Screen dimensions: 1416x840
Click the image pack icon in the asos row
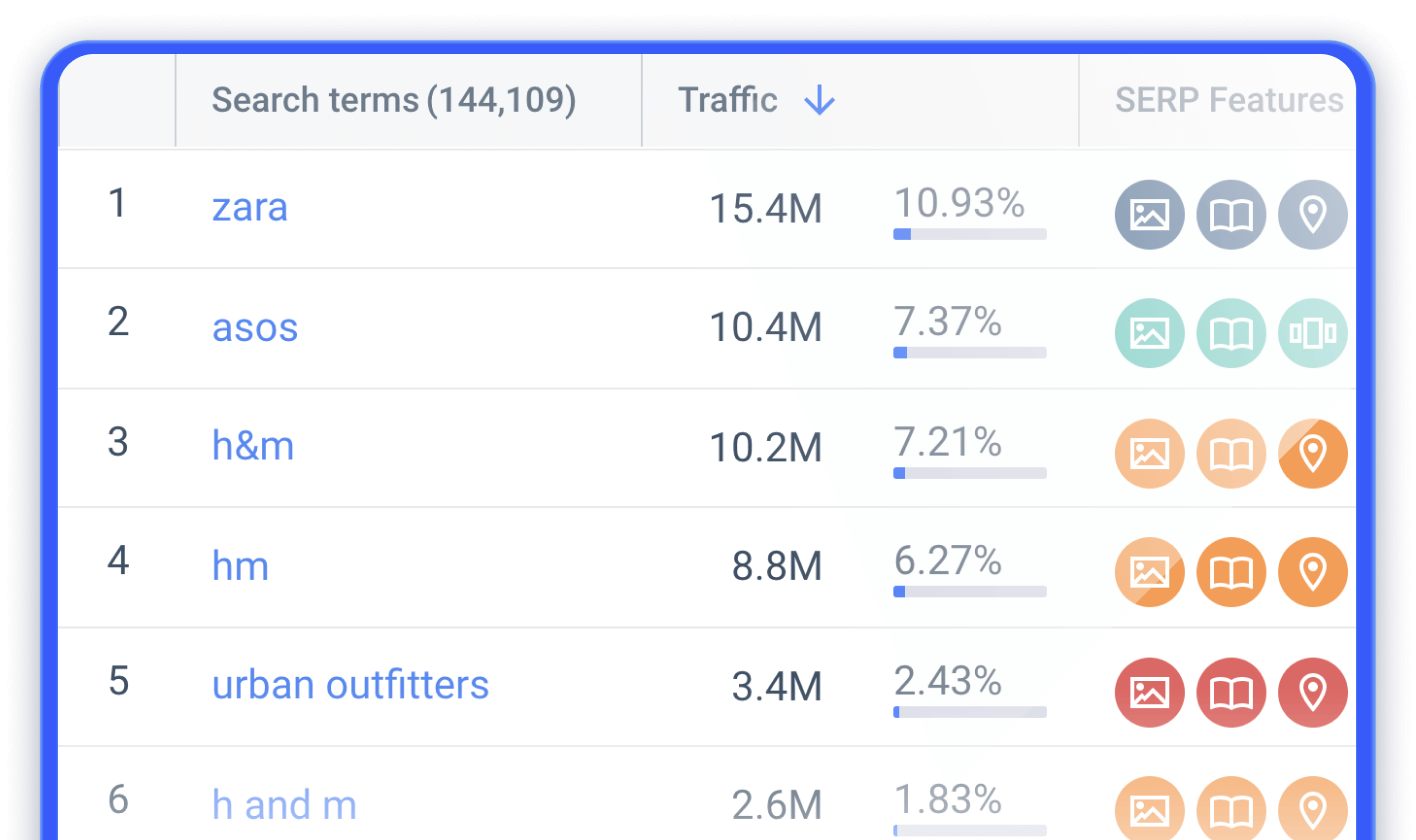click(1148, 333)
